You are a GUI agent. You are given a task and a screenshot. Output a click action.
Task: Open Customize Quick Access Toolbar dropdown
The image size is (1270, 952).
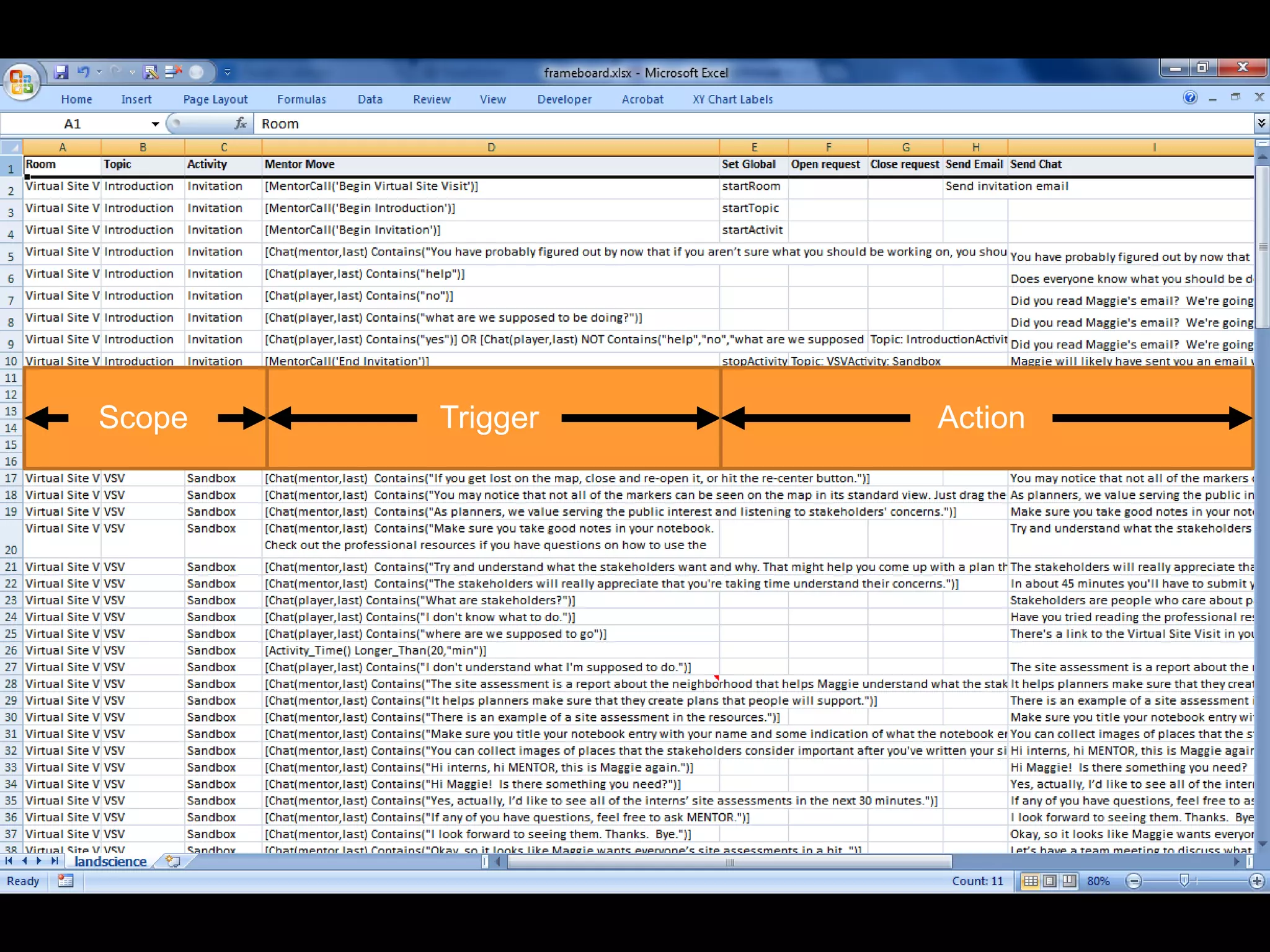pyautogui.click(x=228, y=73)
